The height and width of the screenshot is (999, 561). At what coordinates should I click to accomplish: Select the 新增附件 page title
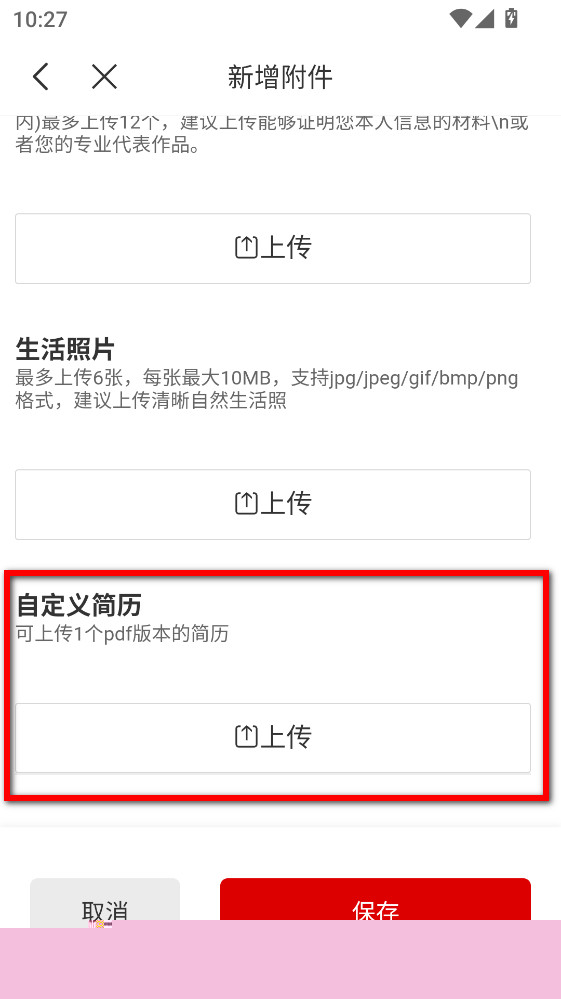[x=280, y=77]
